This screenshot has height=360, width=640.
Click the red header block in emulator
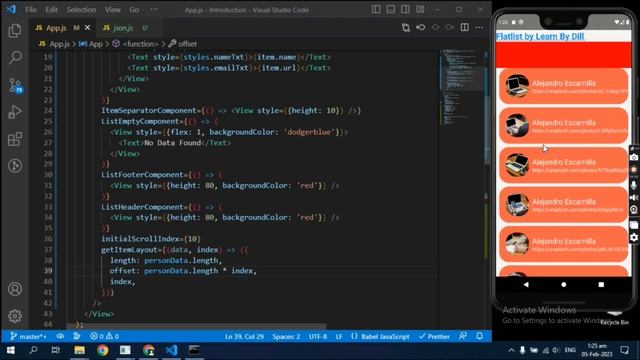[563, 55]
